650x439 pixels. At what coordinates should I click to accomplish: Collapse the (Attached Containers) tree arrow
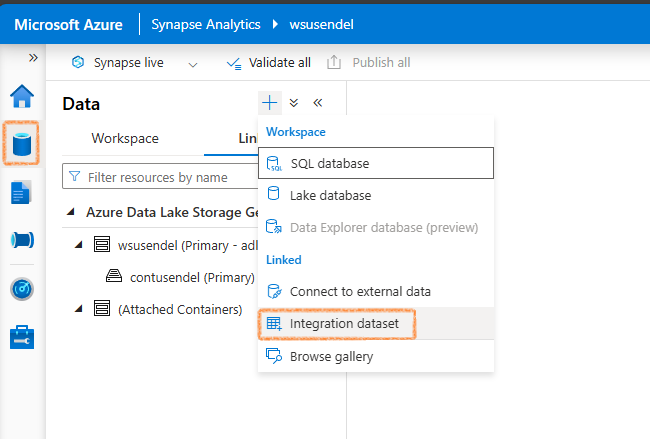[x=78, y=309]
